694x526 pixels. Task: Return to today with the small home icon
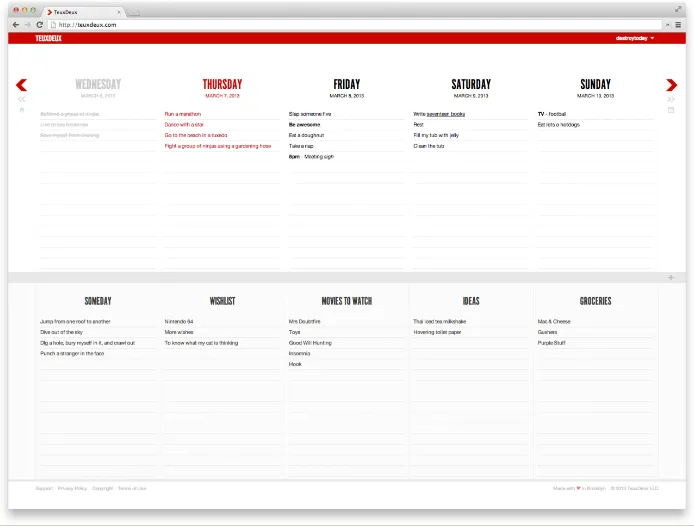tap(22, 110)
